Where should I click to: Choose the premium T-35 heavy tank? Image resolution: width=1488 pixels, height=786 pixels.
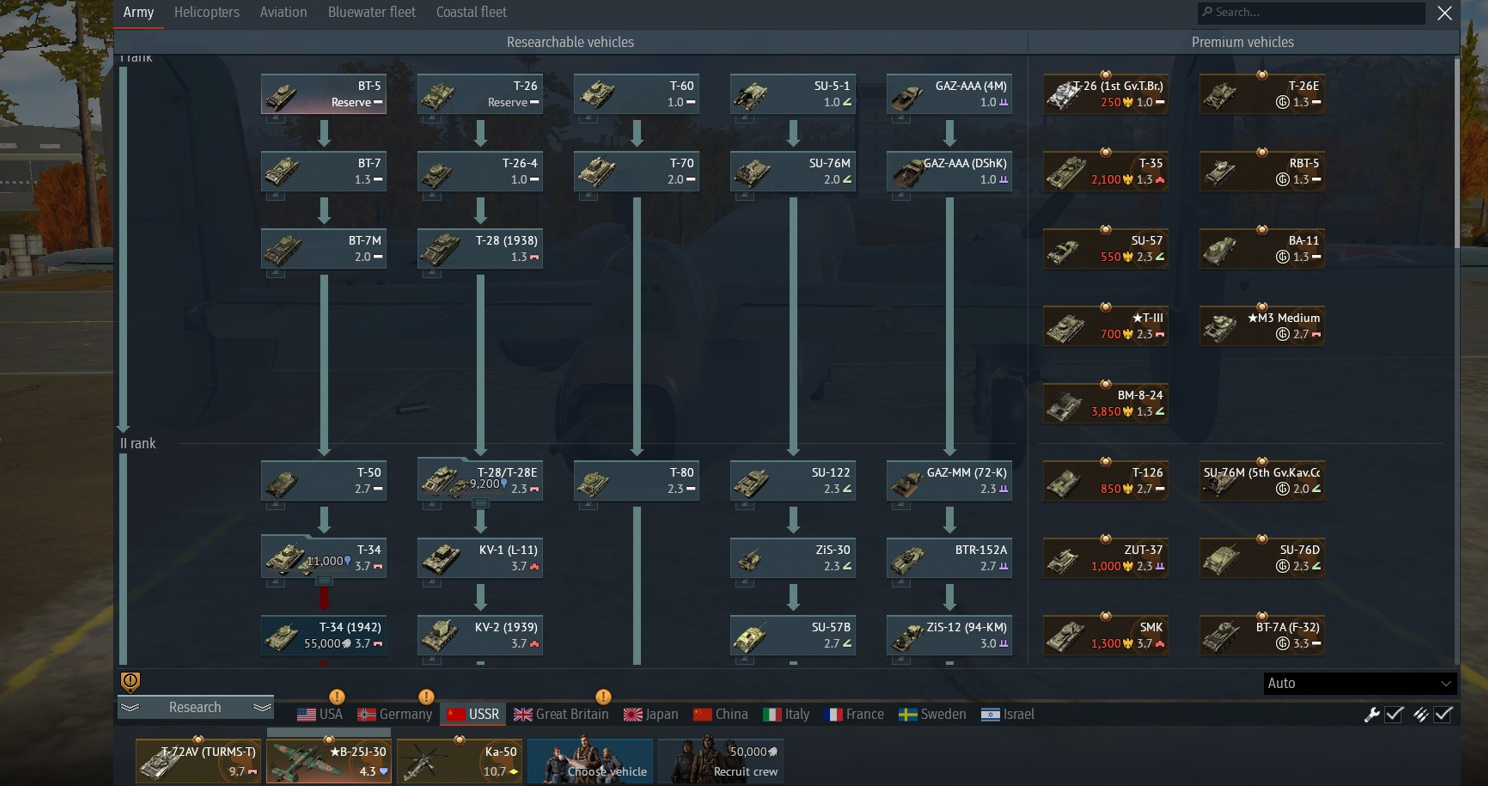[1106, 171]
